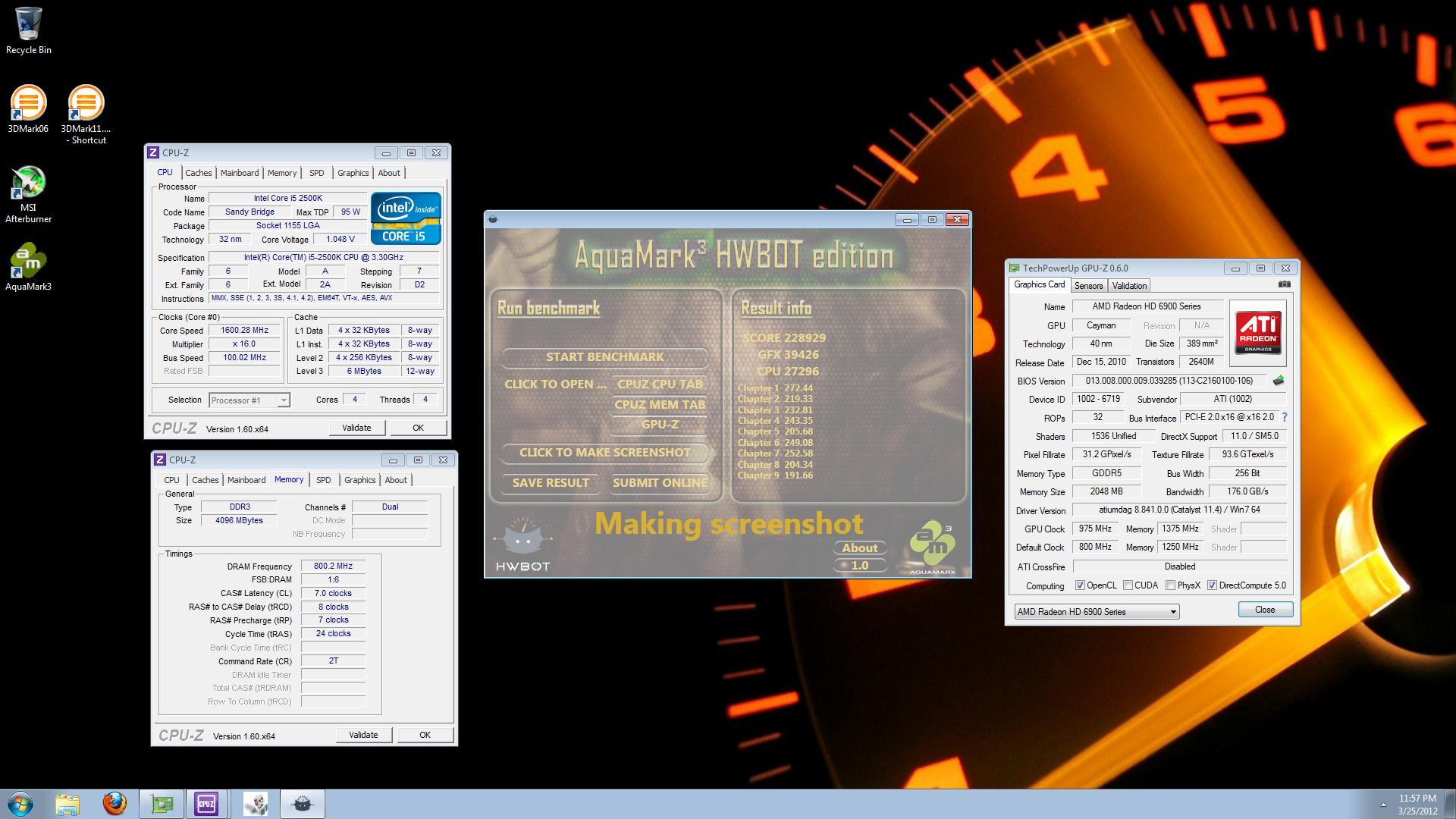Image resolution: width=1456 pixels, height=819 pixels.
Task: Click the ATI Radeon logo in GPU-Z
Action: (1258, 332)
